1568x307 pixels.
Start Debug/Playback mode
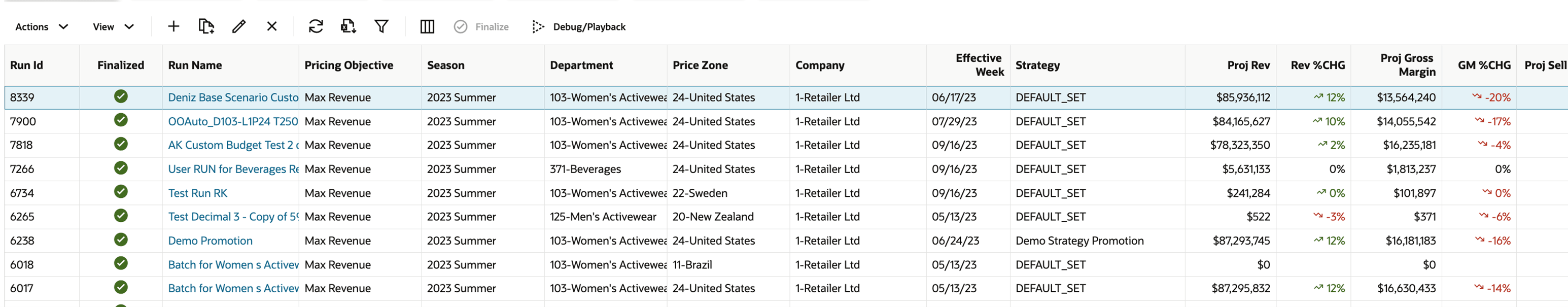538,26
